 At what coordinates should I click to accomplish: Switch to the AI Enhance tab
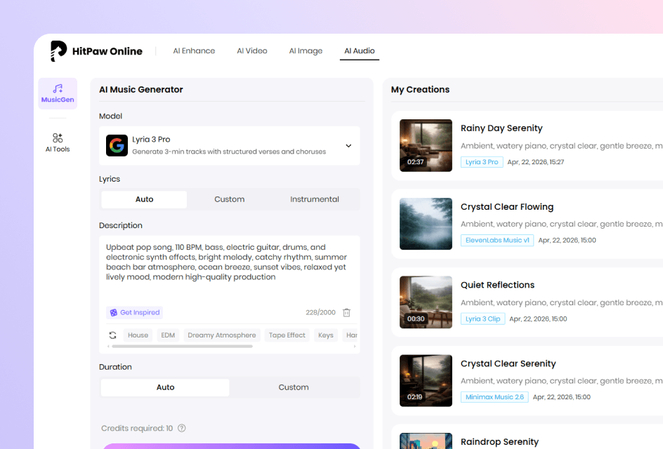point(194,51)
